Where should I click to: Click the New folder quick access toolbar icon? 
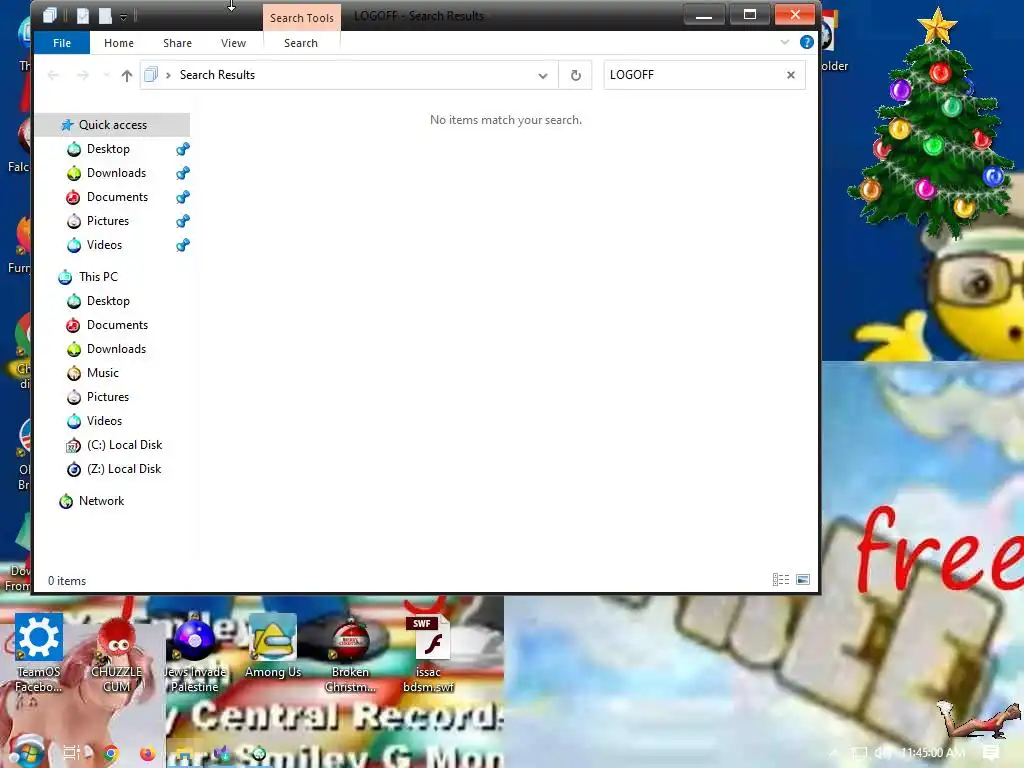point(104,16)
